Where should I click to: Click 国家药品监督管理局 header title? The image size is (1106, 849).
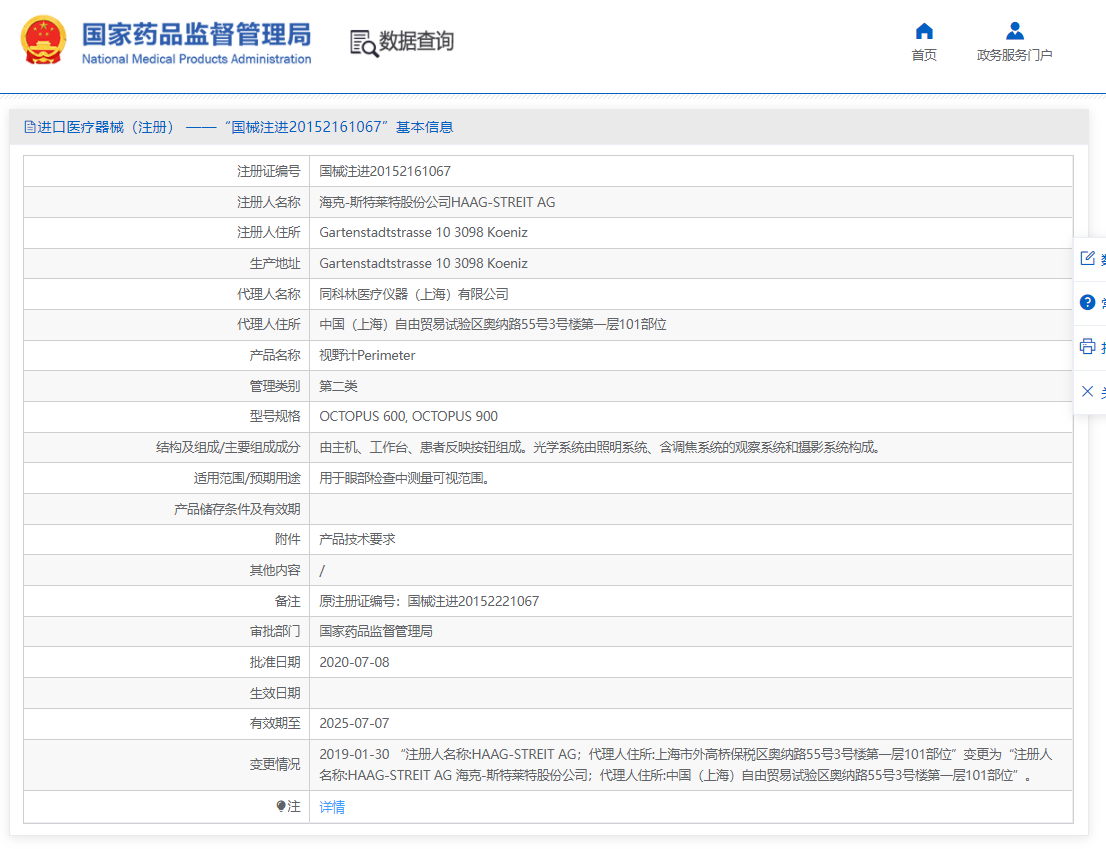point(197,34)
